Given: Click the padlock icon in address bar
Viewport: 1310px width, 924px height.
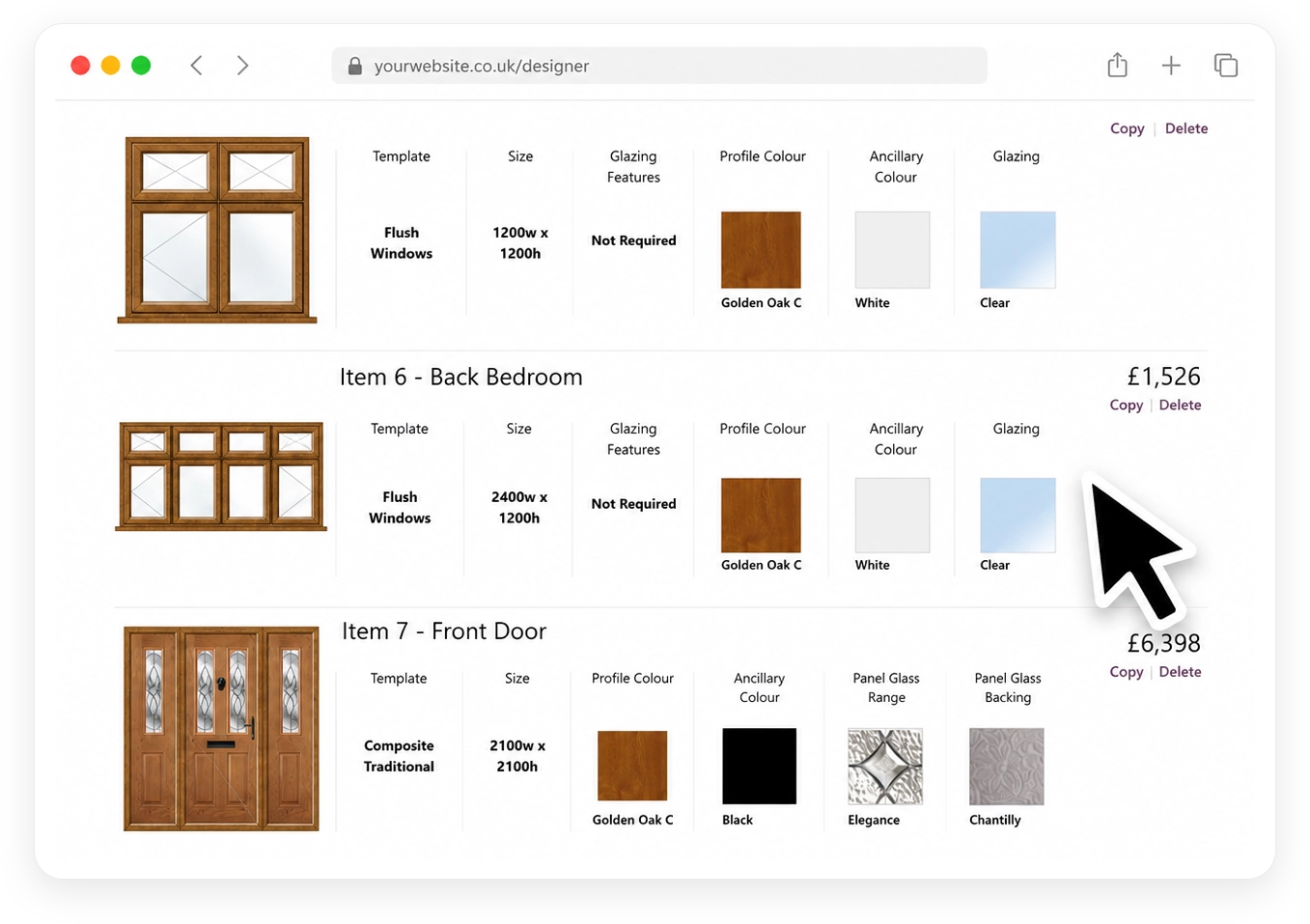Looking at the screenshot, I should point(354,66).
